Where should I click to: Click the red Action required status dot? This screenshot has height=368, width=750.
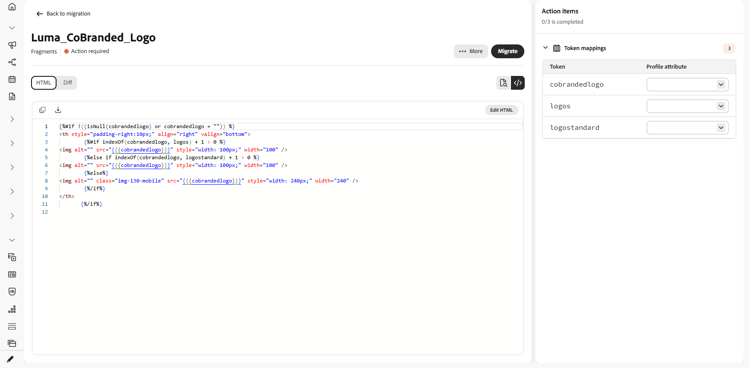[66, 51]
